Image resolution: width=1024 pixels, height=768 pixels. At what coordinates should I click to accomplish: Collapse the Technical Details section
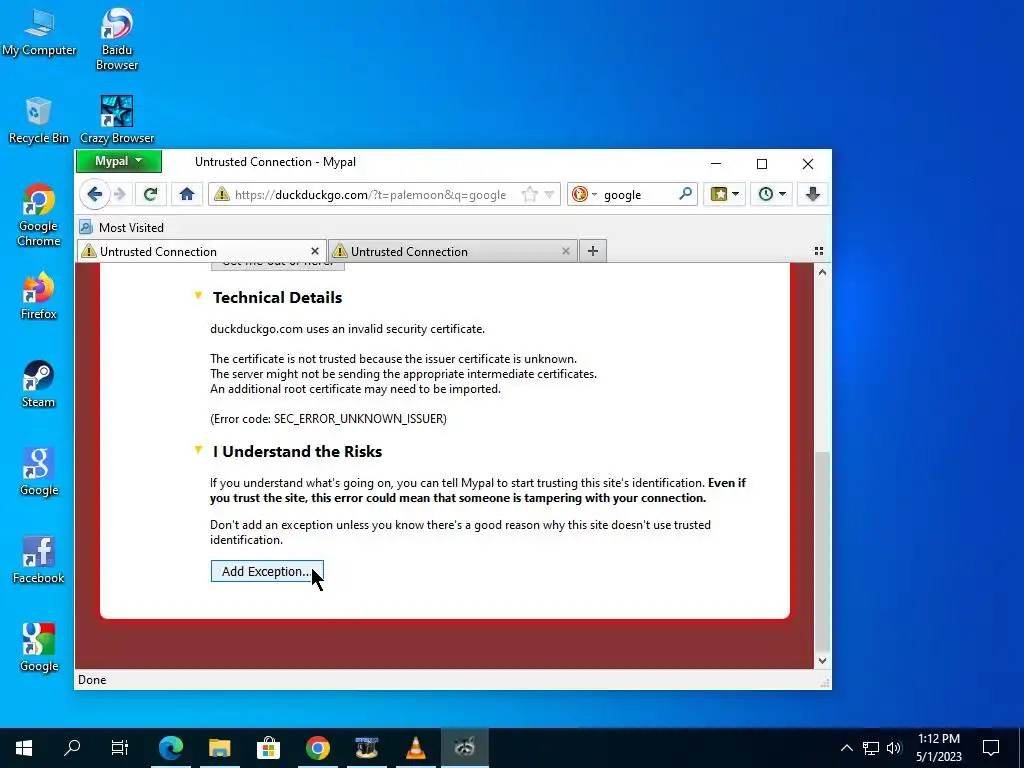(x=198, y=296)
